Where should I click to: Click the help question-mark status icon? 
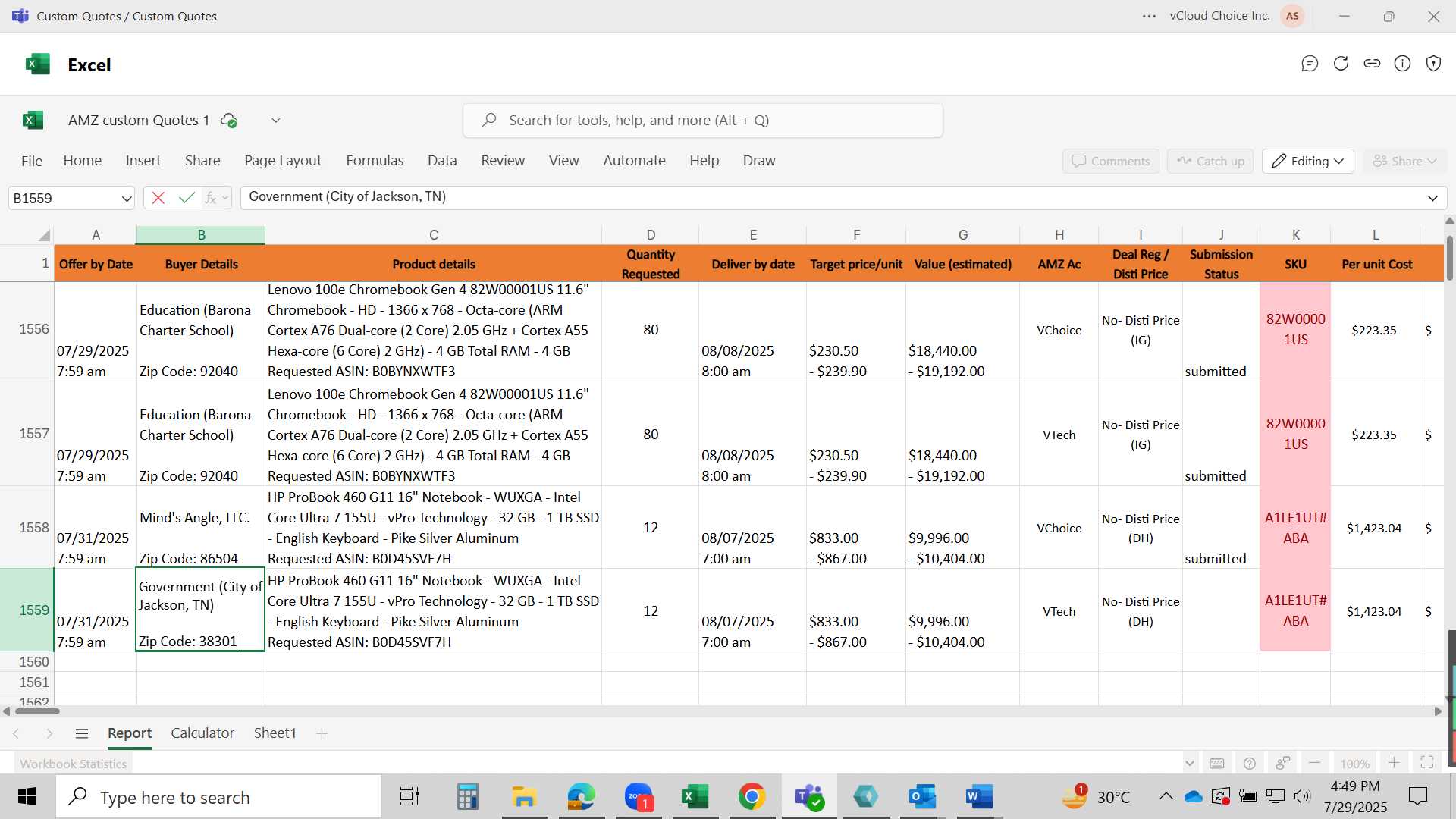click(x=1250, y=764)
